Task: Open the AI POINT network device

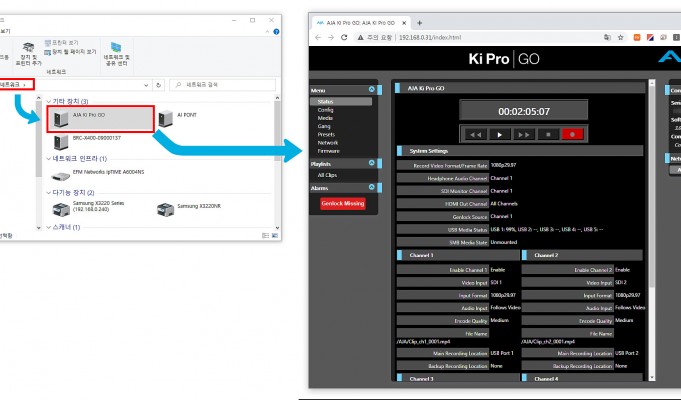Action: [178, 118]
